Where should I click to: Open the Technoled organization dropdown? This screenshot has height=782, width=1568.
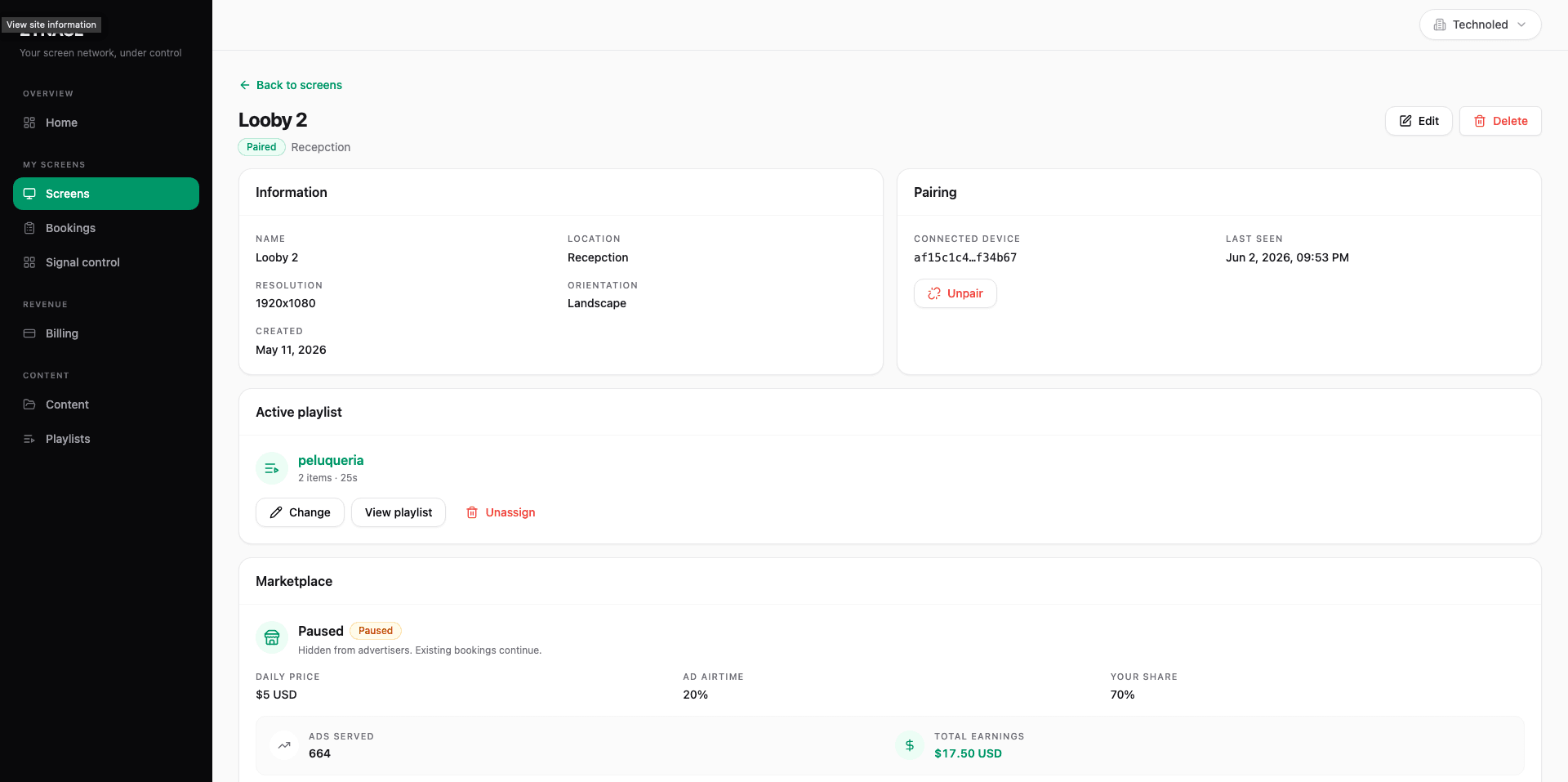click(1480, 25)
